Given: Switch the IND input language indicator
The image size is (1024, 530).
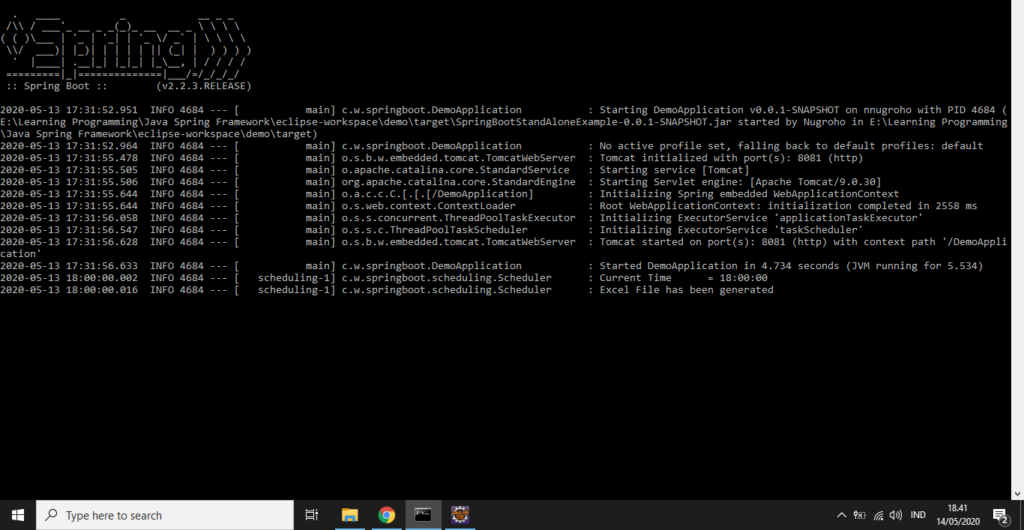Looking at the screenshot, I should [918, 514].
